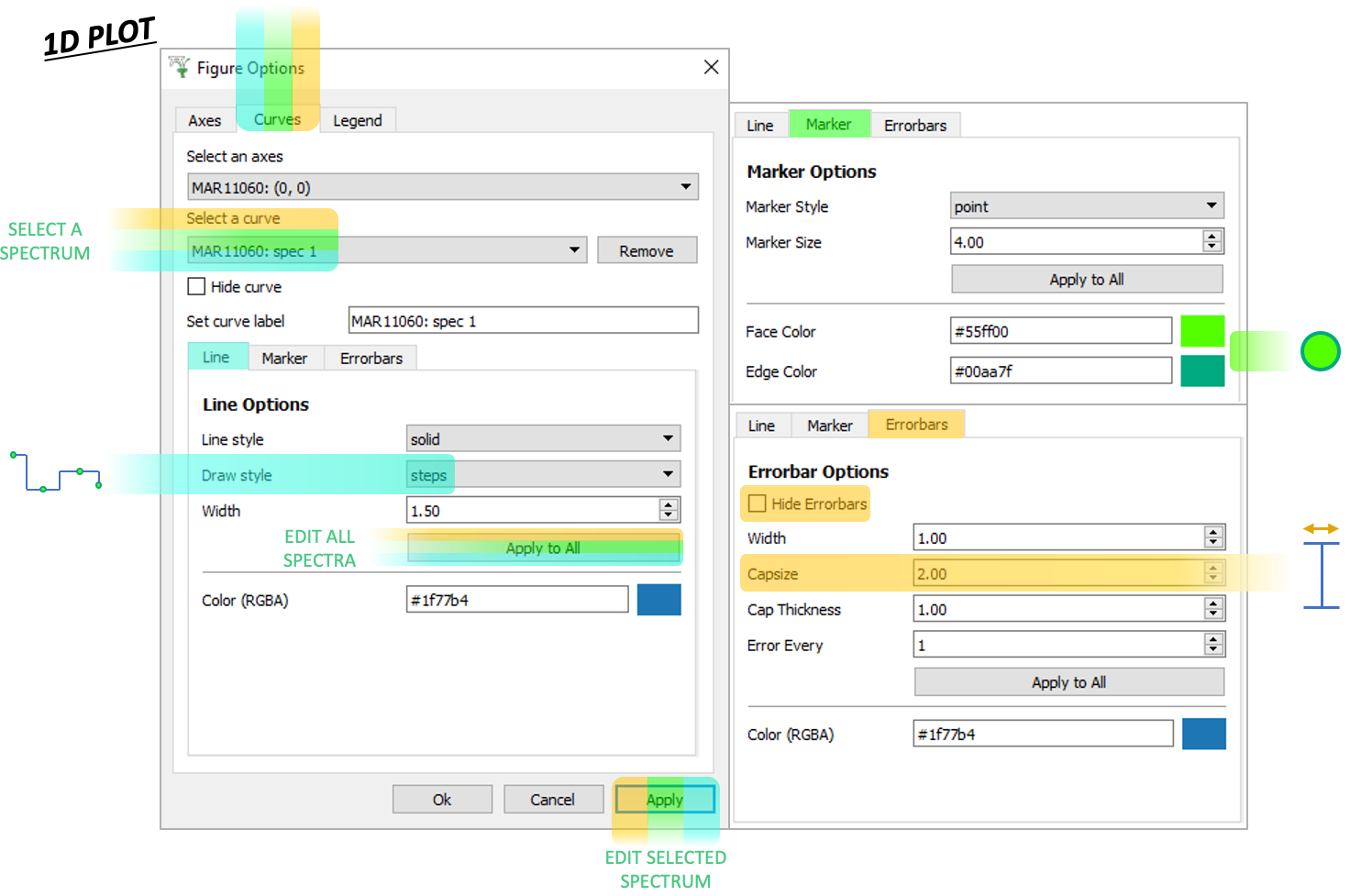
Task: Switch to the Legend tab
Action: click(x=357, y=120)
